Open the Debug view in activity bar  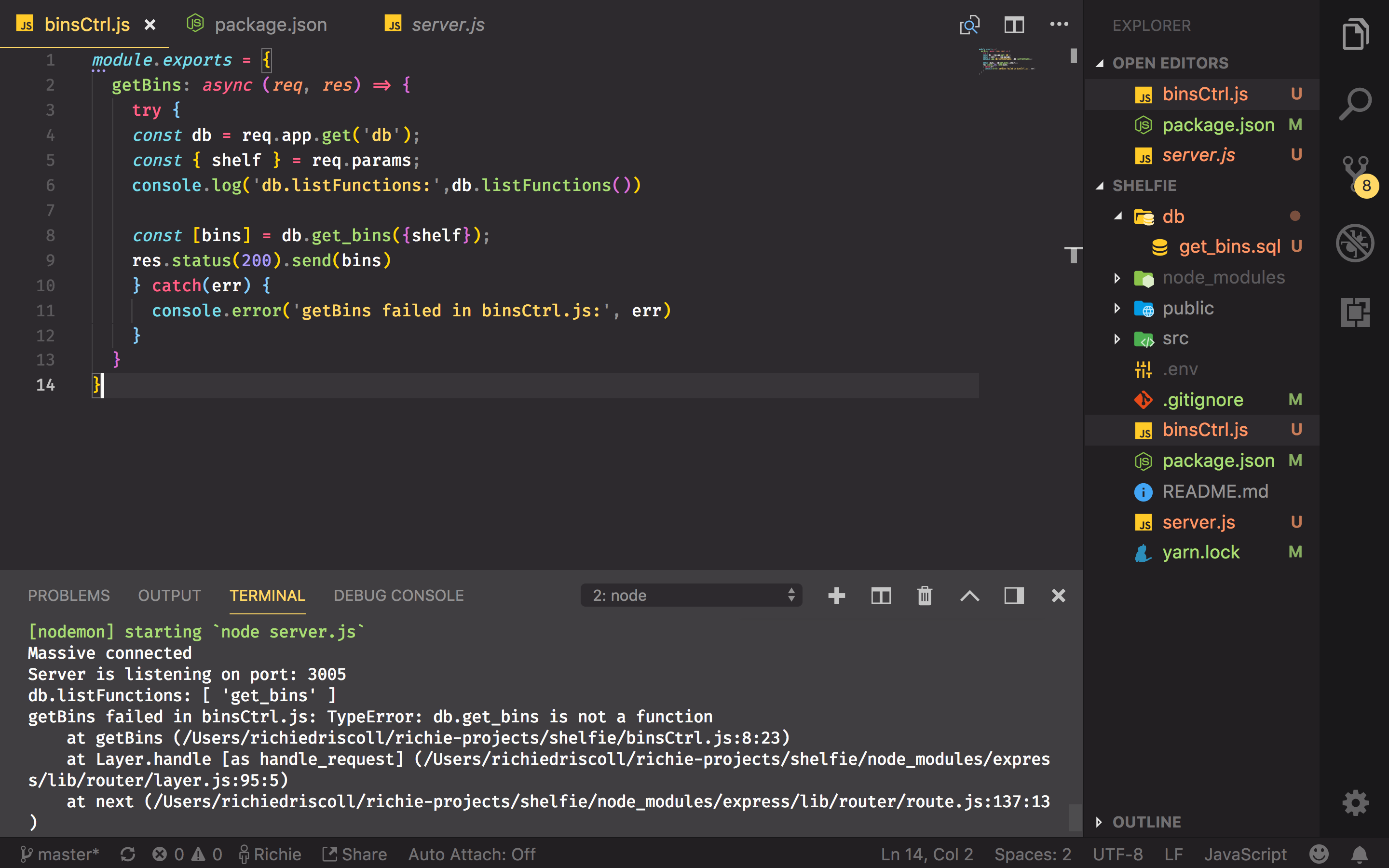(1355, 243)
